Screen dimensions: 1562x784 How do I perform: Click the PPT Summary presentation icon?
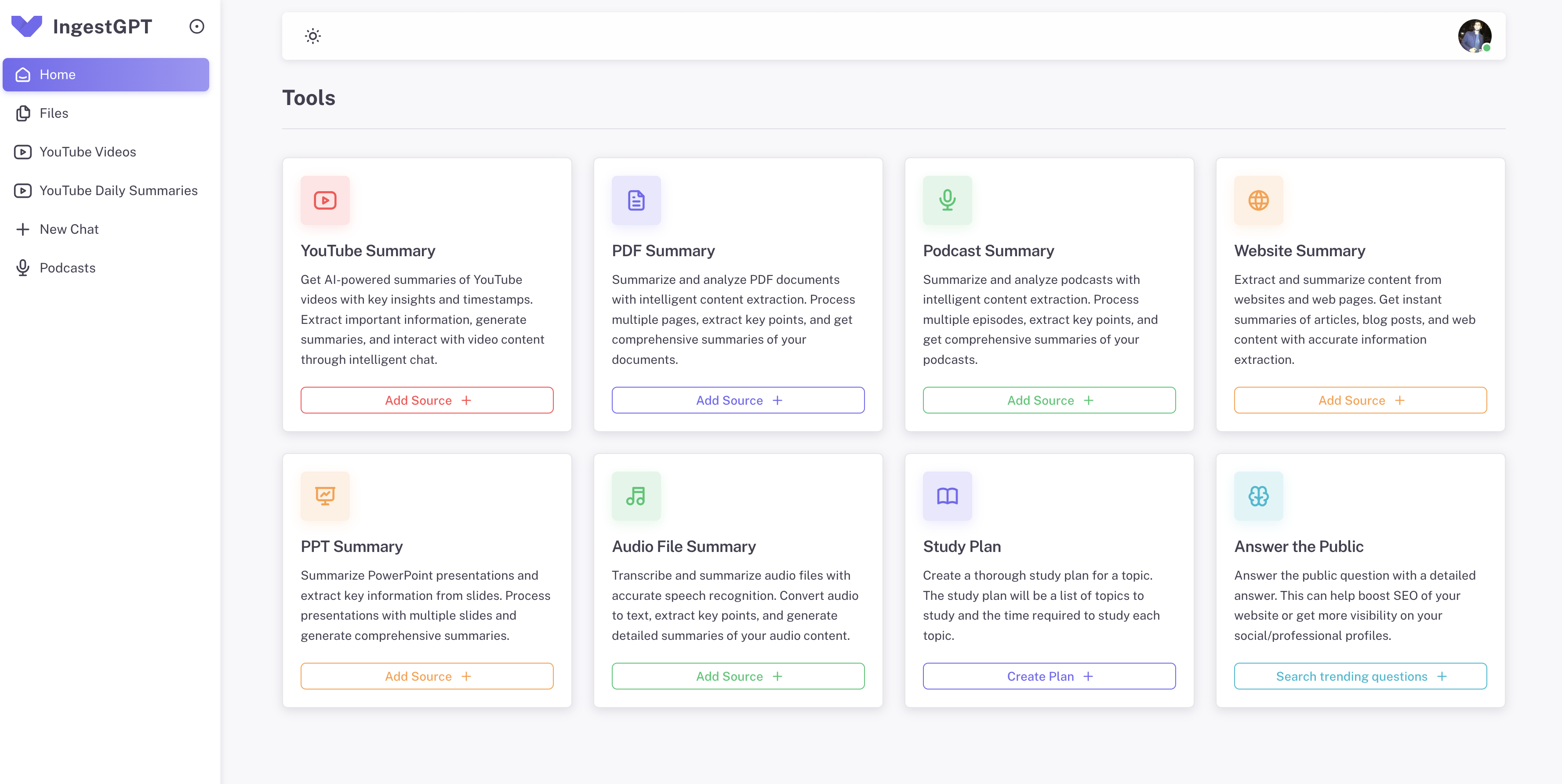click(x=325, y=496)
